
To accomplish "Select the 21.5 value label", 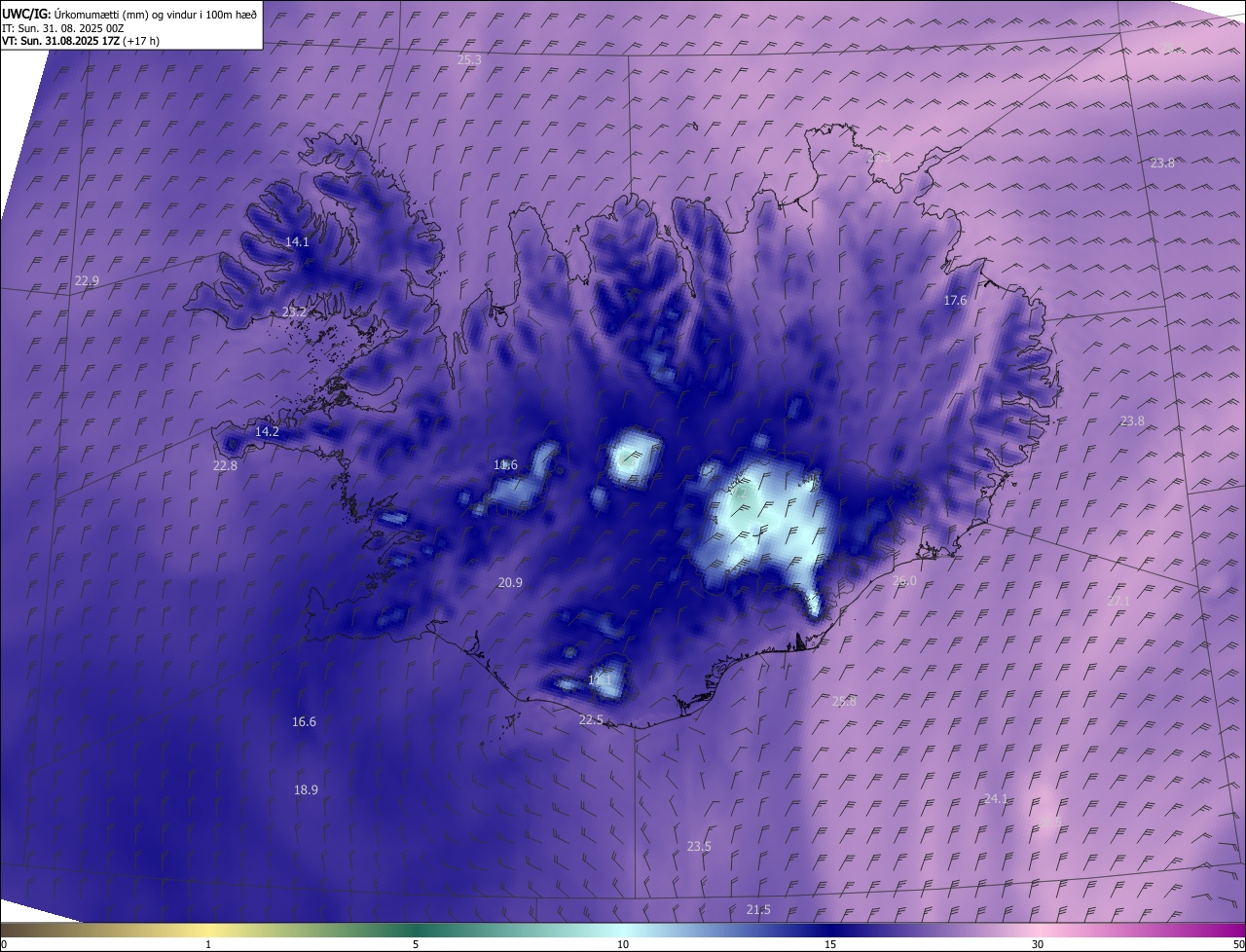I will pyautogui.click(x=758, y=910).
